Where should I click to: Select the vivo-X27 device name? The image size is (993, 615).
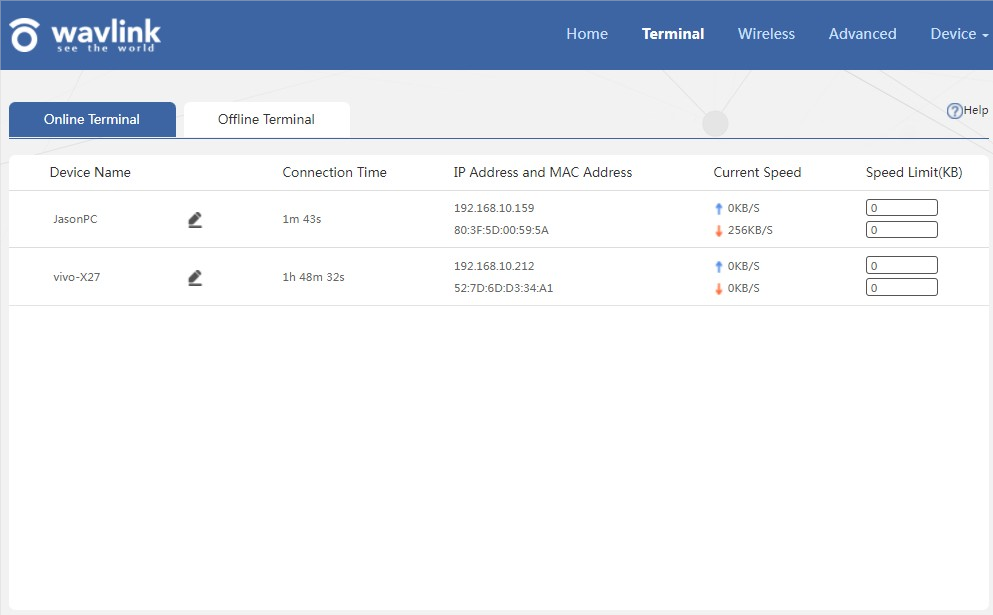coord(77,277)
